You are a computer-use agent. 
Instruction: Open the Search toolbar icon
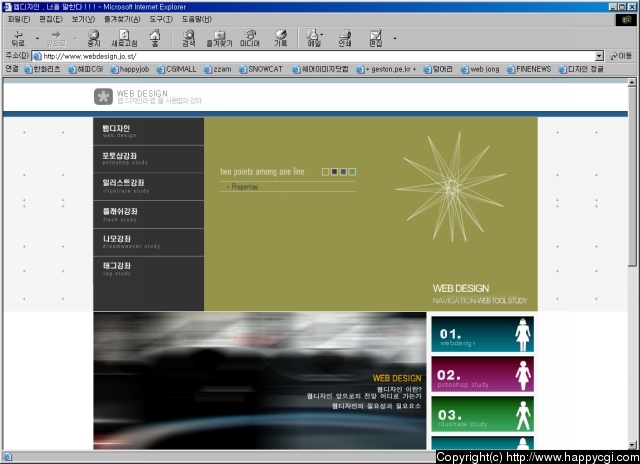pos(189,38)
